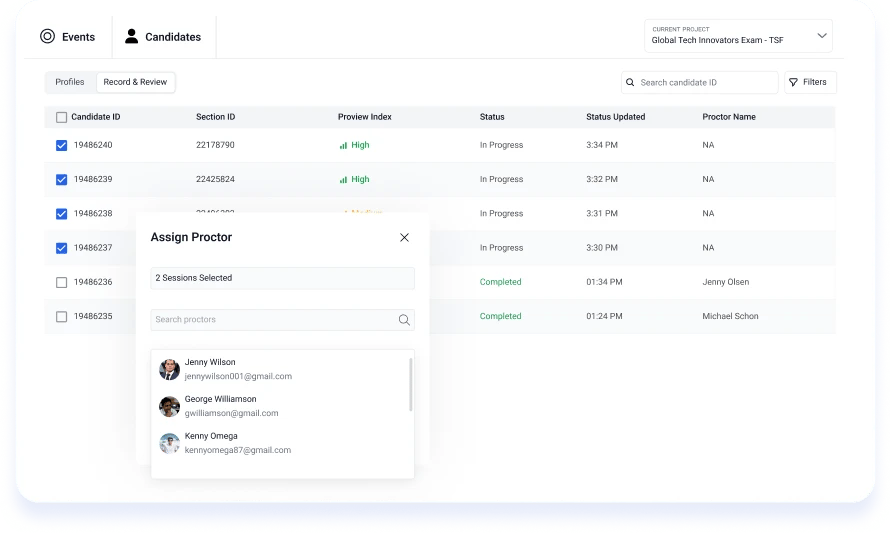Click the project dropdown chevron arrow
Screen dimensions: 890x533
(821, 35)
